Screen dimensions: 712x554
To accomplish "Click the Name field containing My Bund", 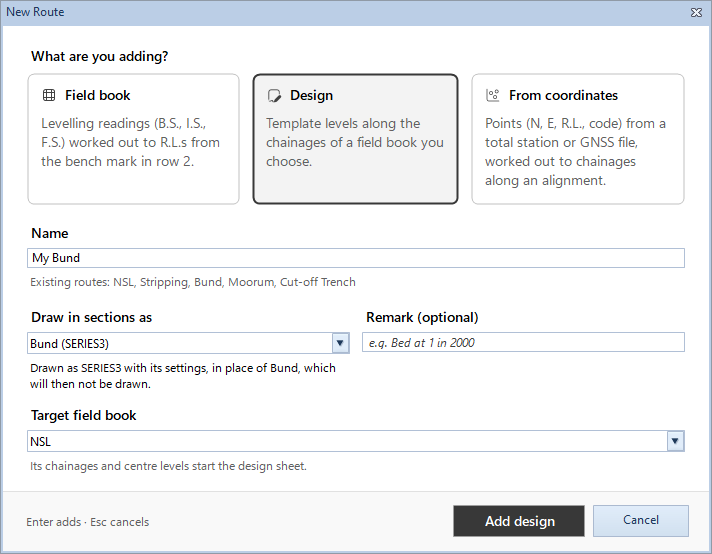I will click(356, 258).
